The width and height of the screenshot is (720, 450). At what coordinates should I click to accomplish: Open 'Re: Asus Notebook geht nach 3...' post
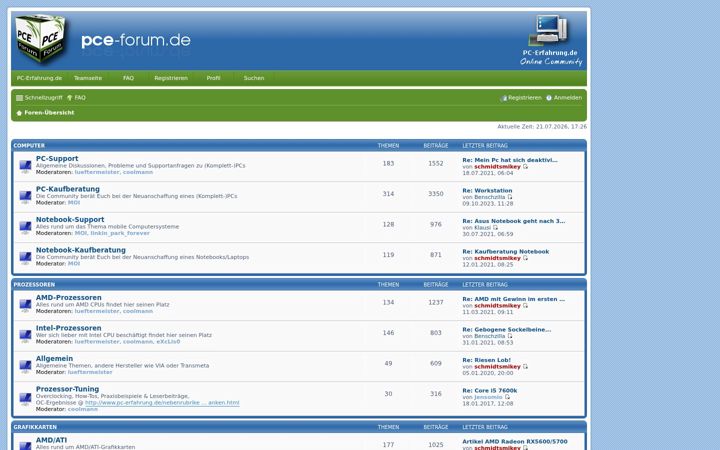[x=513, y=221]
